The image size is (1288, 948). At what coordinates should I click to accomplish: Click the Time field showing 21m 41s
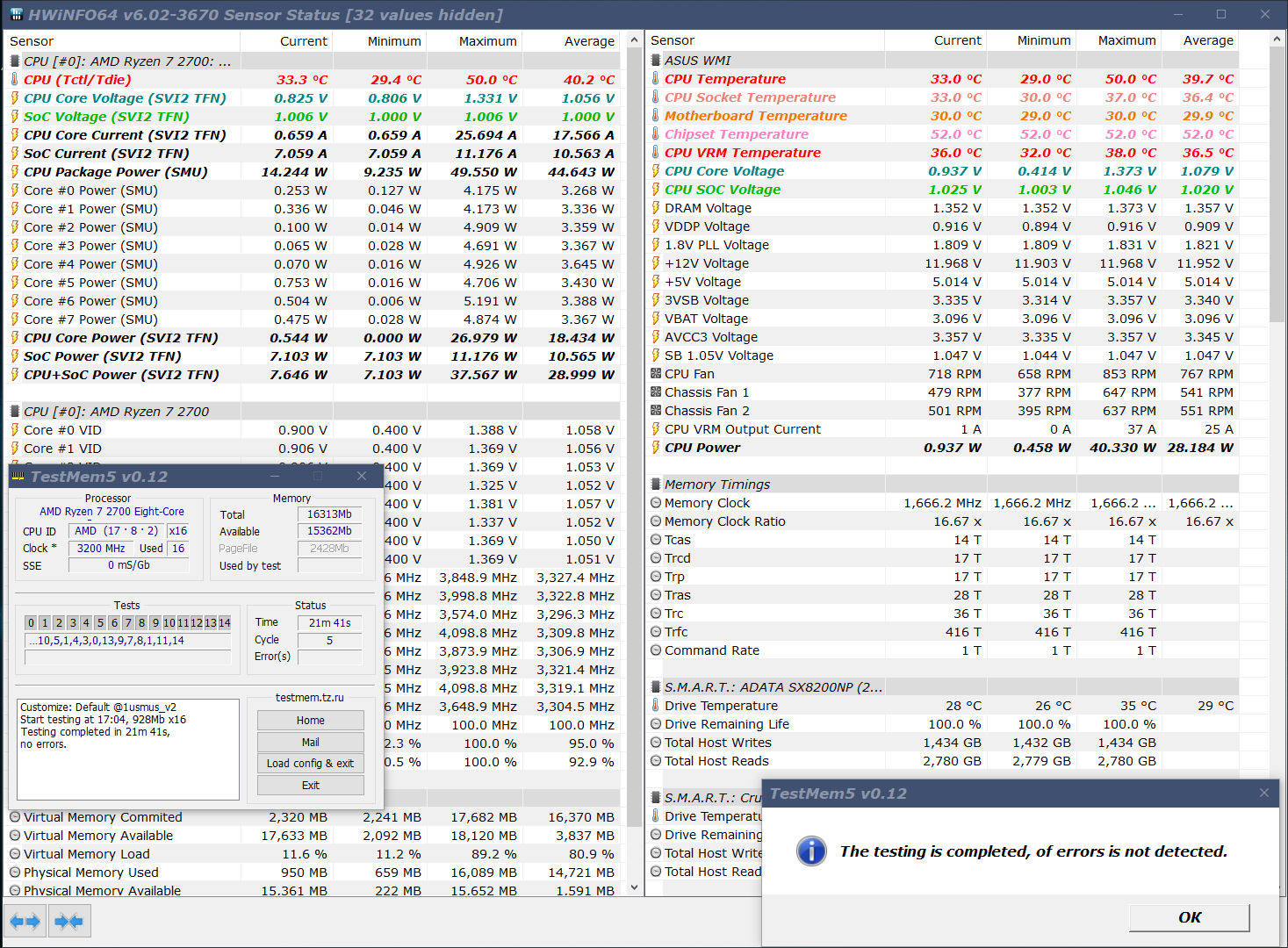coord(329,622)
